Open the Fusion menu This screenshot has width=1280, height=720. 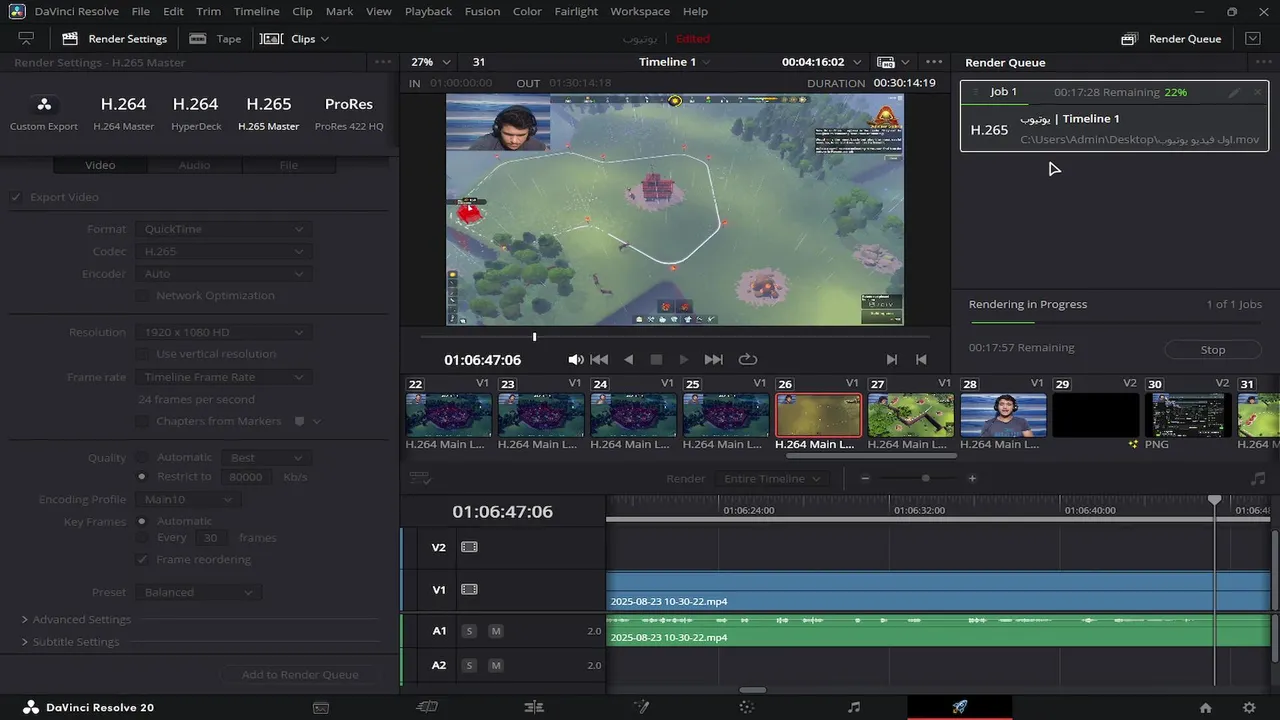pyautogui.click(x=483, y=11)
